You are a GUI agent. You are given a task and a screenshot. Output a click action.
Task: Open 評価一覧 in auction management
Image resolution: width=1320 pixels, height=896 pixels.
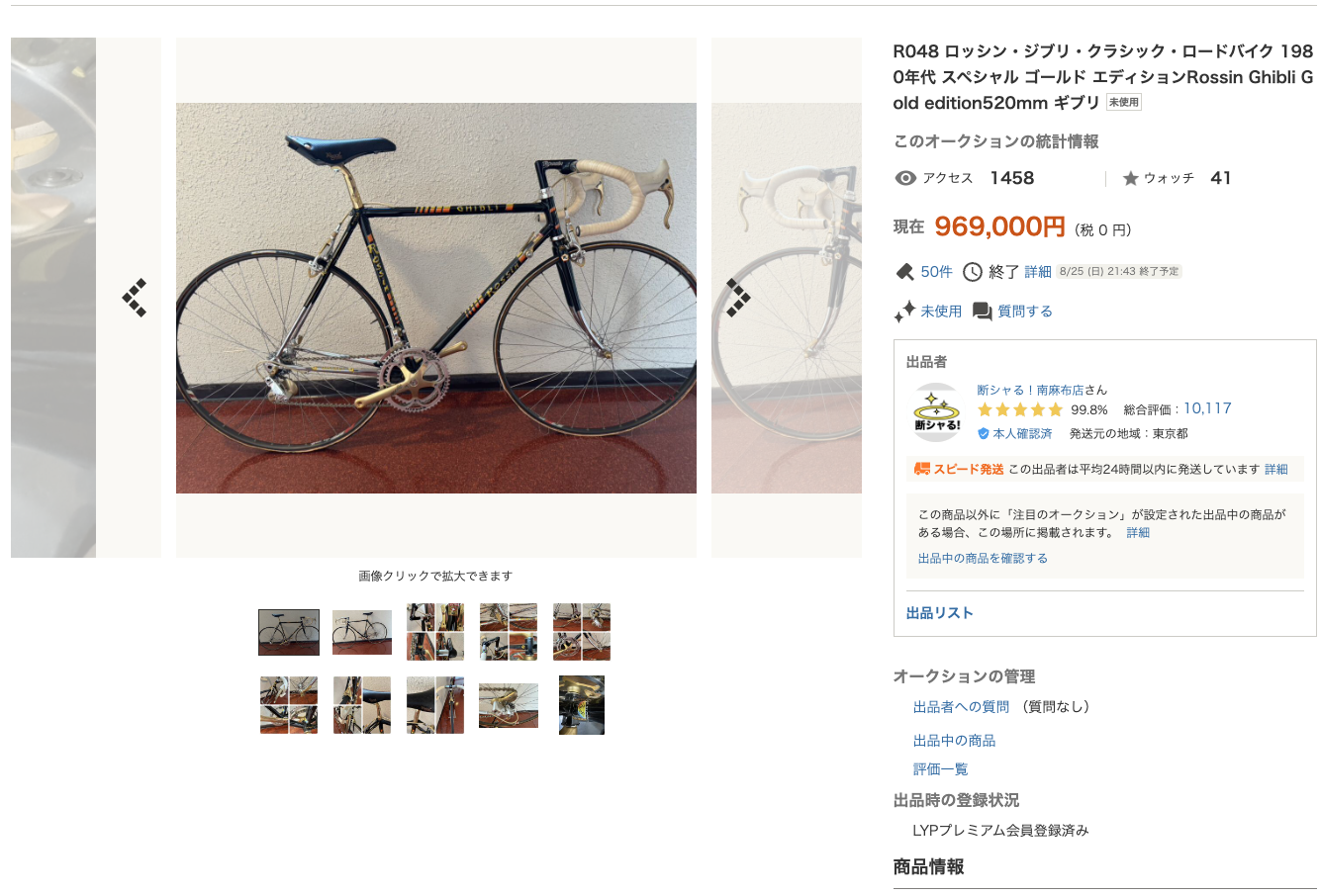[x=940, y=769]
